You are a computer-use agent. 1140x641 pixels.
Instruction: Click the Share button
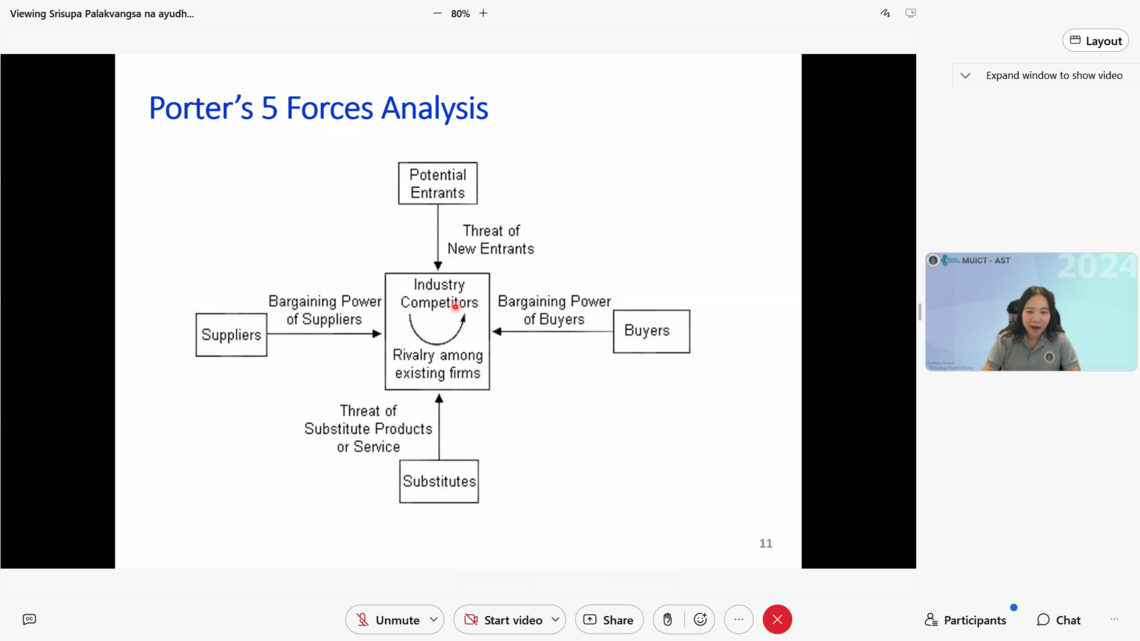608,620
